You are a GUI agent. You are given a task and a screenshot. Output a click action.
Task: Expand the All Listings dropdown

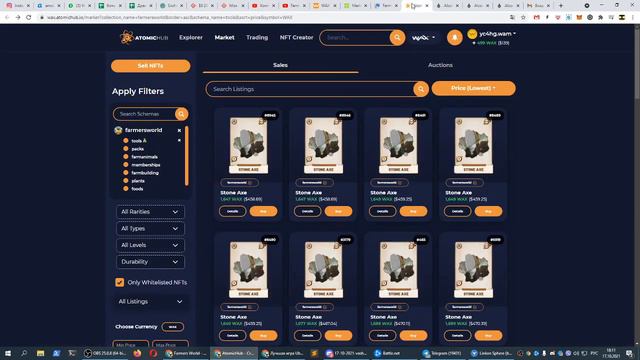click(x=150, y=302)
